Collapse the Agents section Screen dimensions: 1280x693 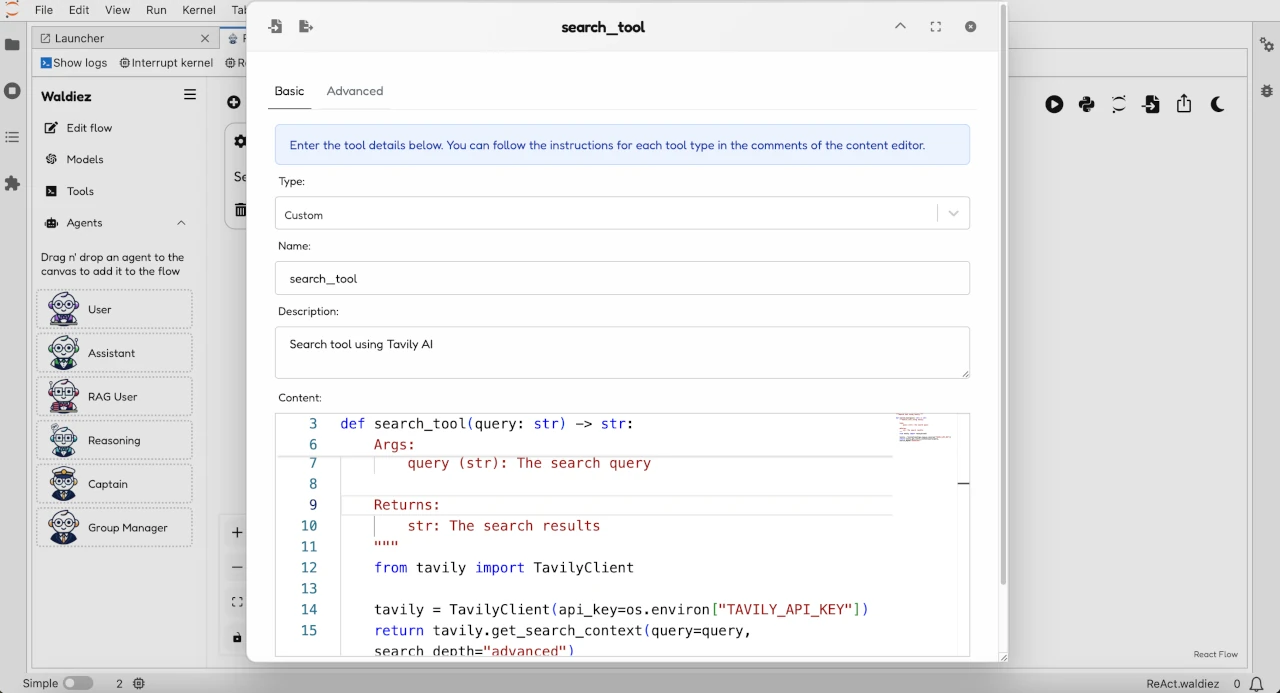(x=181, y=223)
